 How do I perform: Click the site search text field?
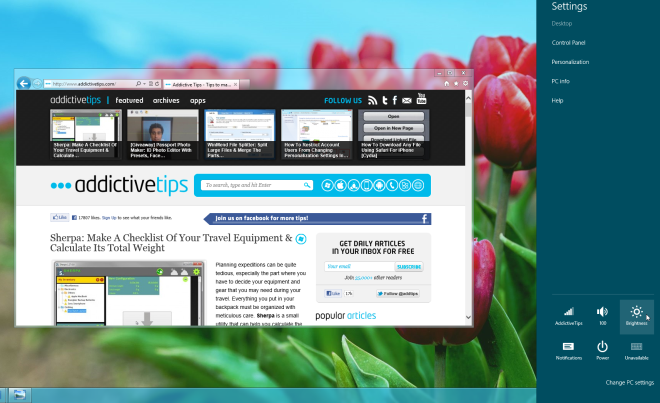tap(253, 185)
